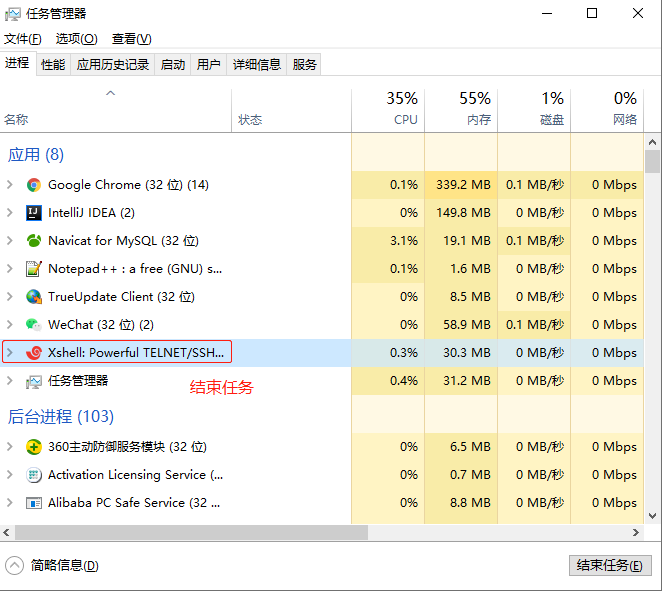The image size is (662, 591).
Task: Click the vertical scrollbar thumb
Action: pos(652,162)
